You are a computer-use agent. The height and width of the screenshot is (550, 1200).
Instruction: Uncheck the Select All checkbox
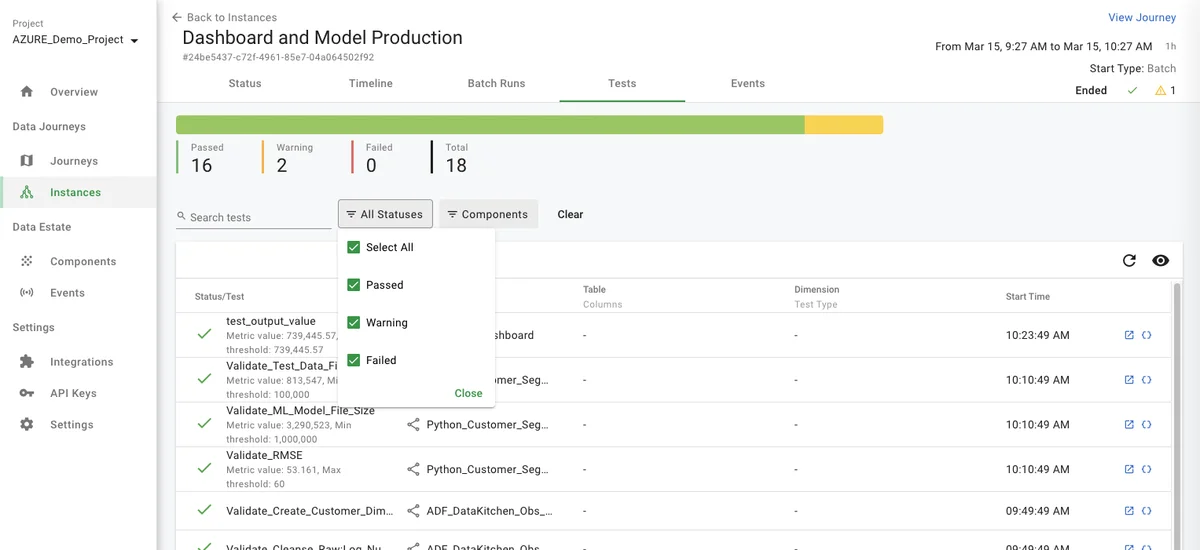353,248
